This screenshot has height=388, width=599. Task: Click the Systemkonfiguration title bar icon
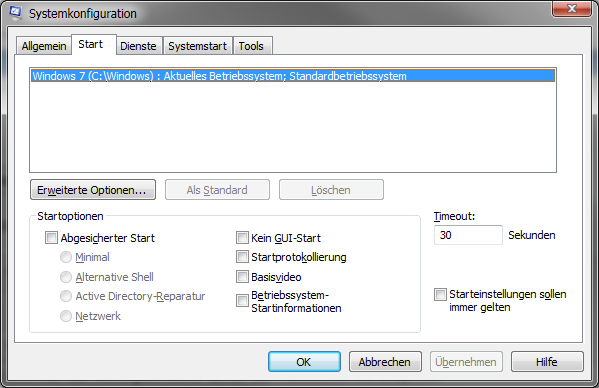click(15, 12)
